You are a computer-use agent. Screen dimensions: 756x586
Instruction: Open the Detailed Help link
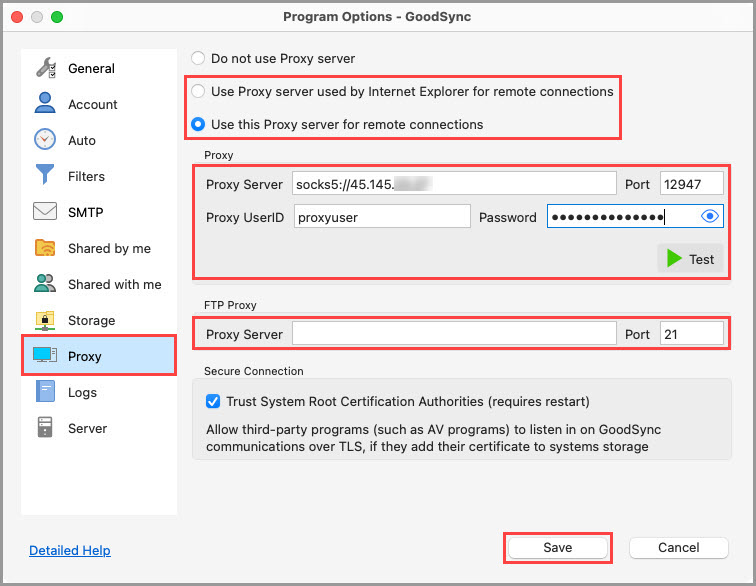pyautogui.click(x=70, y=550)
